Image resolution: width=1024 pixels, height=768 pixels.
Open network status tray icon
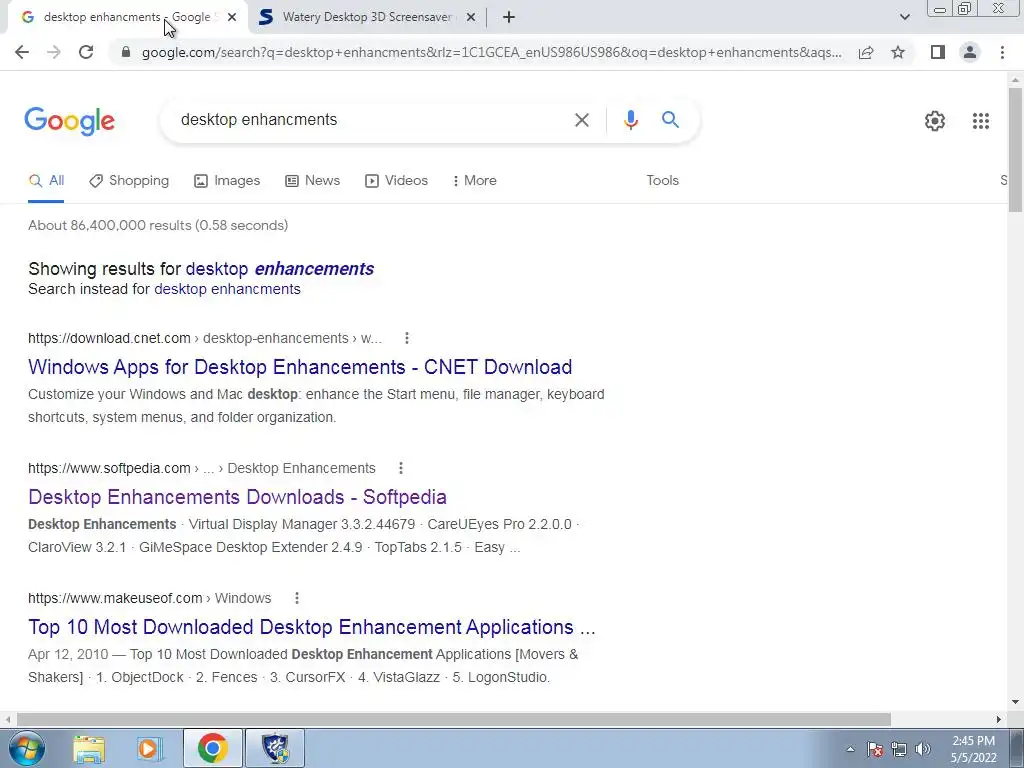[x=899, y=749]
